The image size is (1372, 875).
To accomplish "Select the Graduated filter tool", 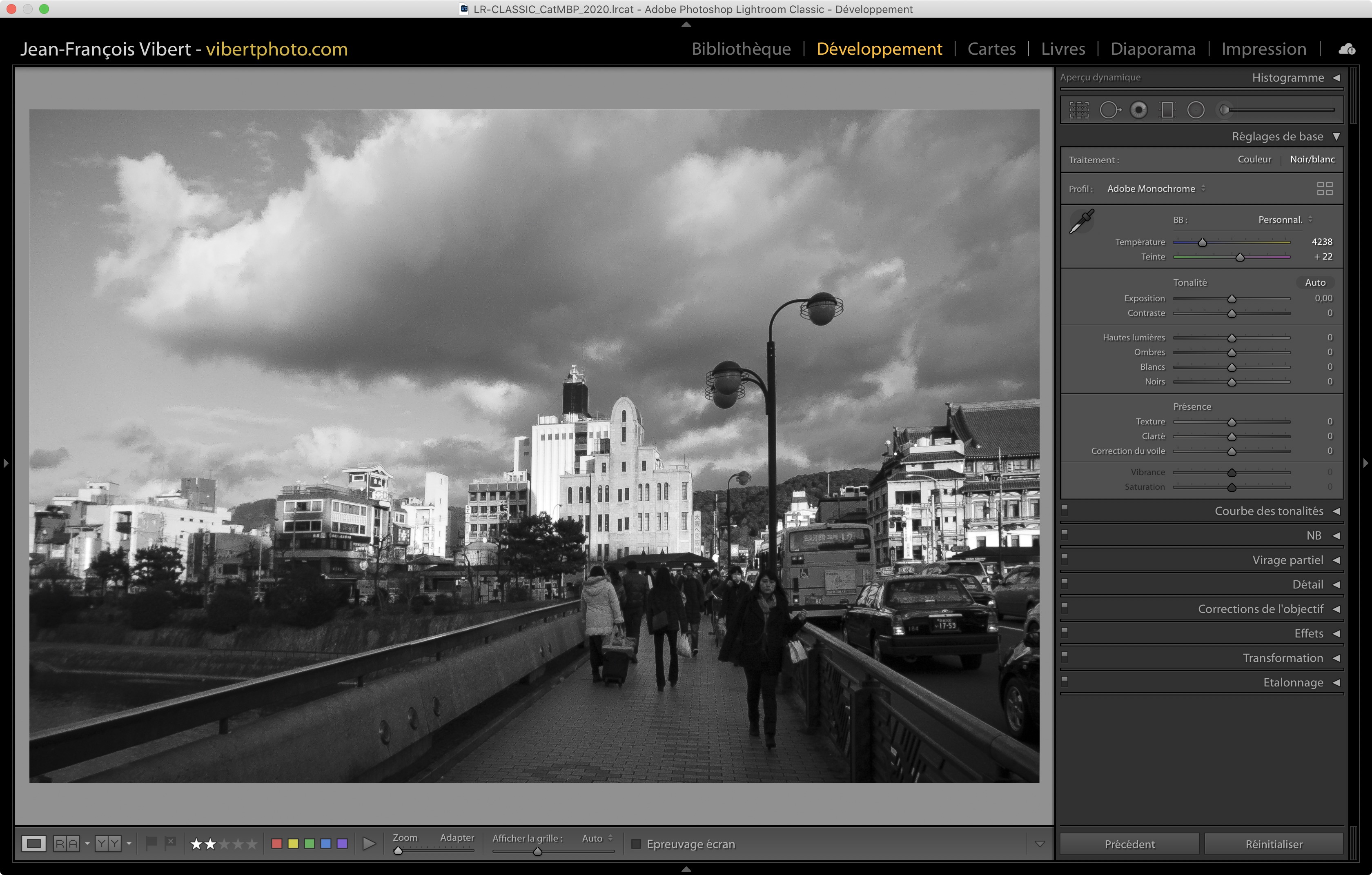I will (1167, 110).
